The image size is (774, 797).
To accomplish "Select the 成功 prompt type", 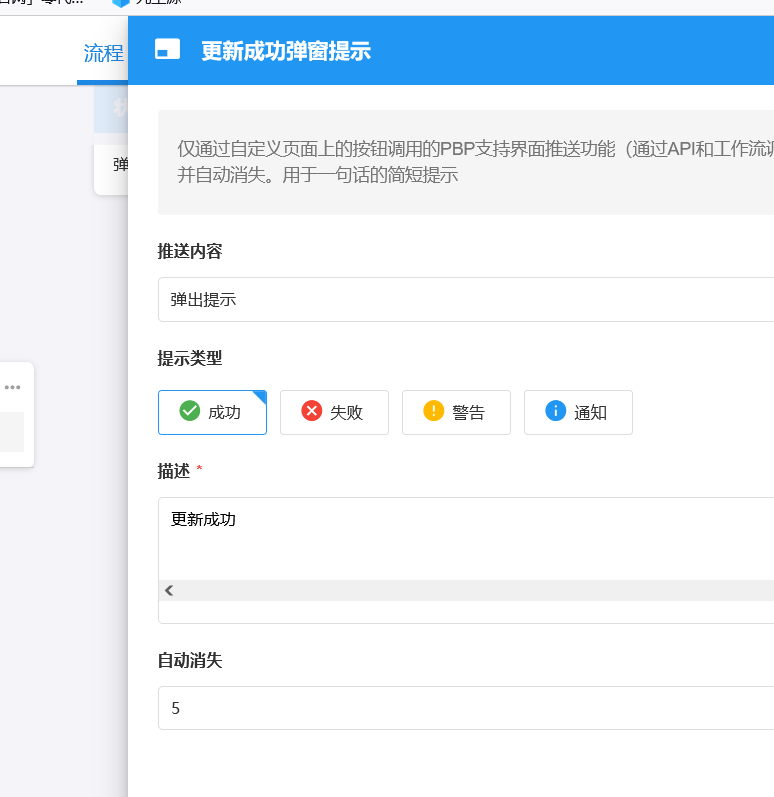I will (x=212, y=412).
